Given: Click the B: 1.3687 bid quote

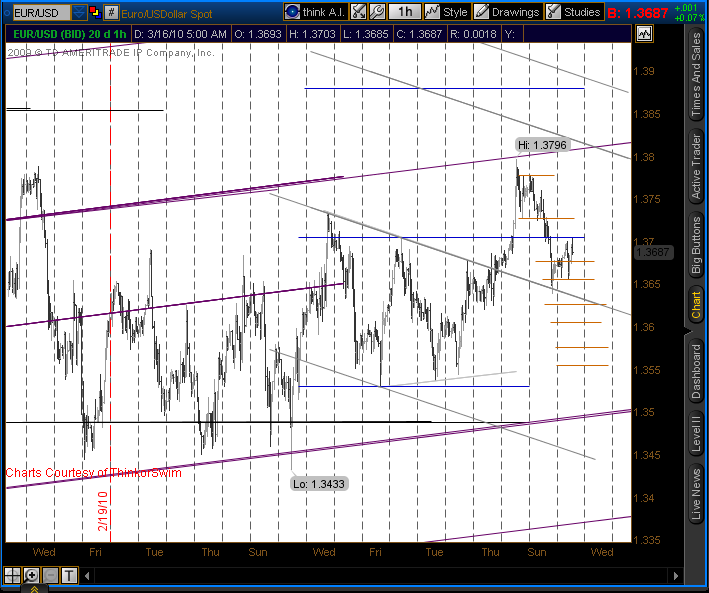Looking at the screenshot, I should [638, 13].
